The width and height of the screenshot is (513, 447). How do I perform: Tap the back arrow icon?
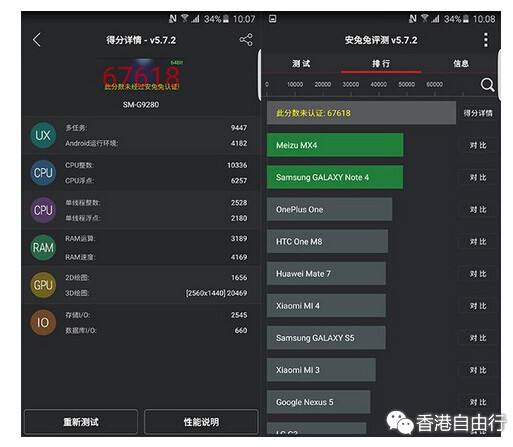point(37,40)
